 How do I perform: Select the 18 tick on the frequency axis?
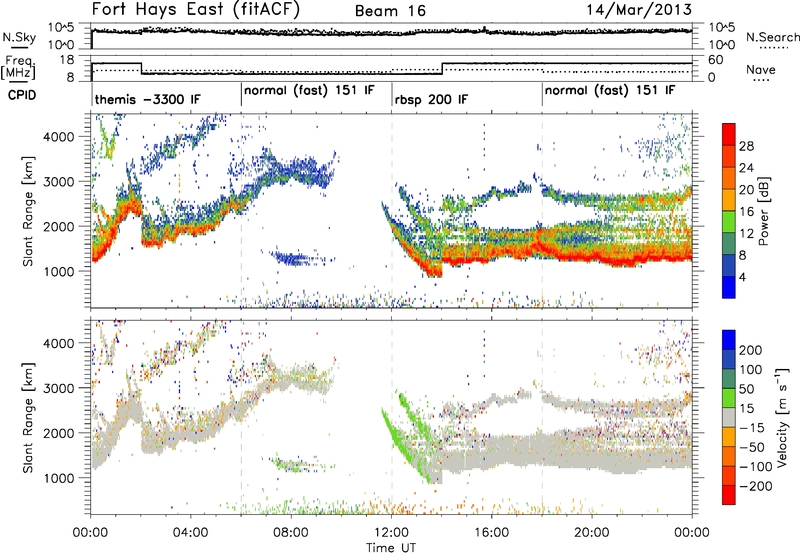[x=67, y=60]
